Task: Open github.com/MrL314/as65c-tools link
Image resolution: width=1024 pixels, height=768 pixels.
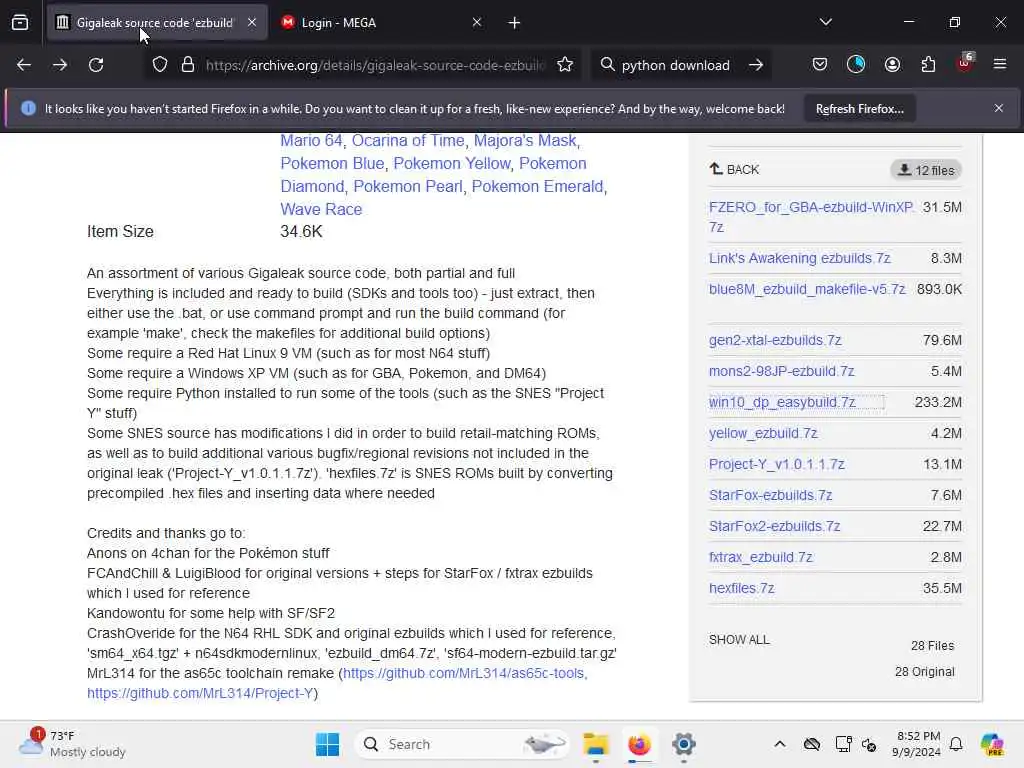Action: click(x=463, y=673)
